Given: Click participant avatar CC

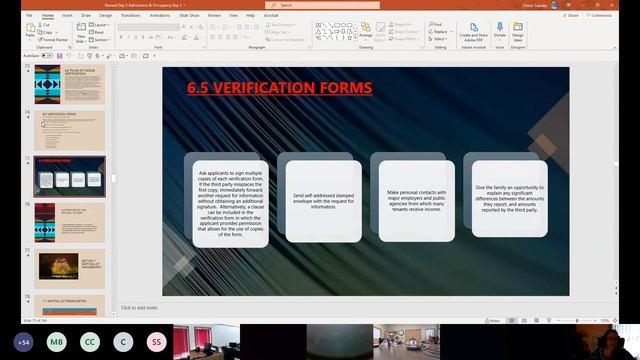Looking at the screenshot, I should point(90,342).
